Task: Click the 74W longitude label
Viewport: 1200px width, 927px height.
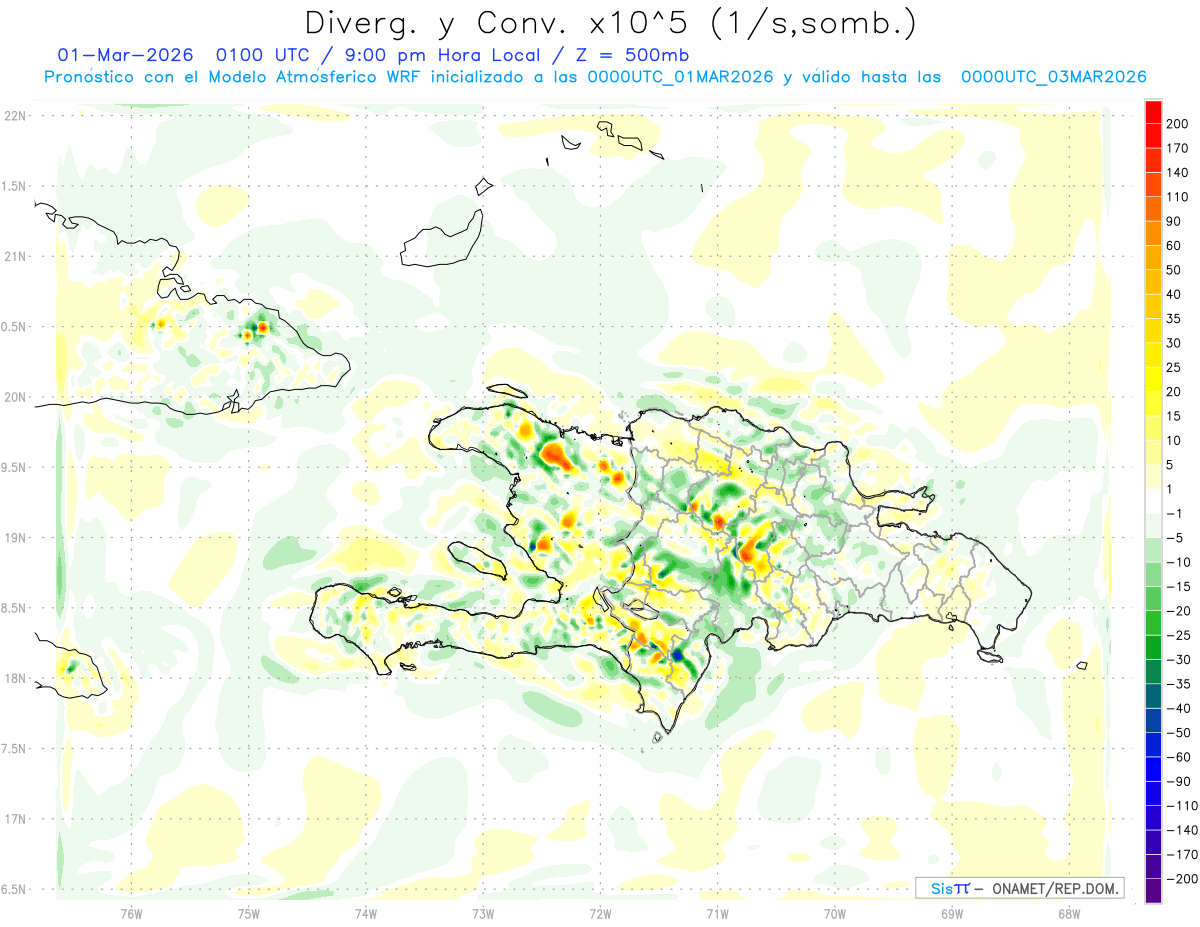Action: click(366, 913)
